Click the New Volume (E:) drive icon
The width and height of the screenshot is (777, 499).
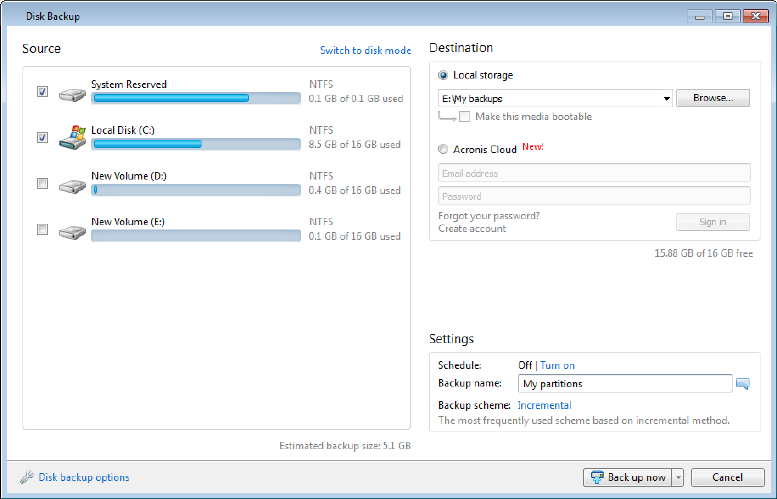(72, 231)
